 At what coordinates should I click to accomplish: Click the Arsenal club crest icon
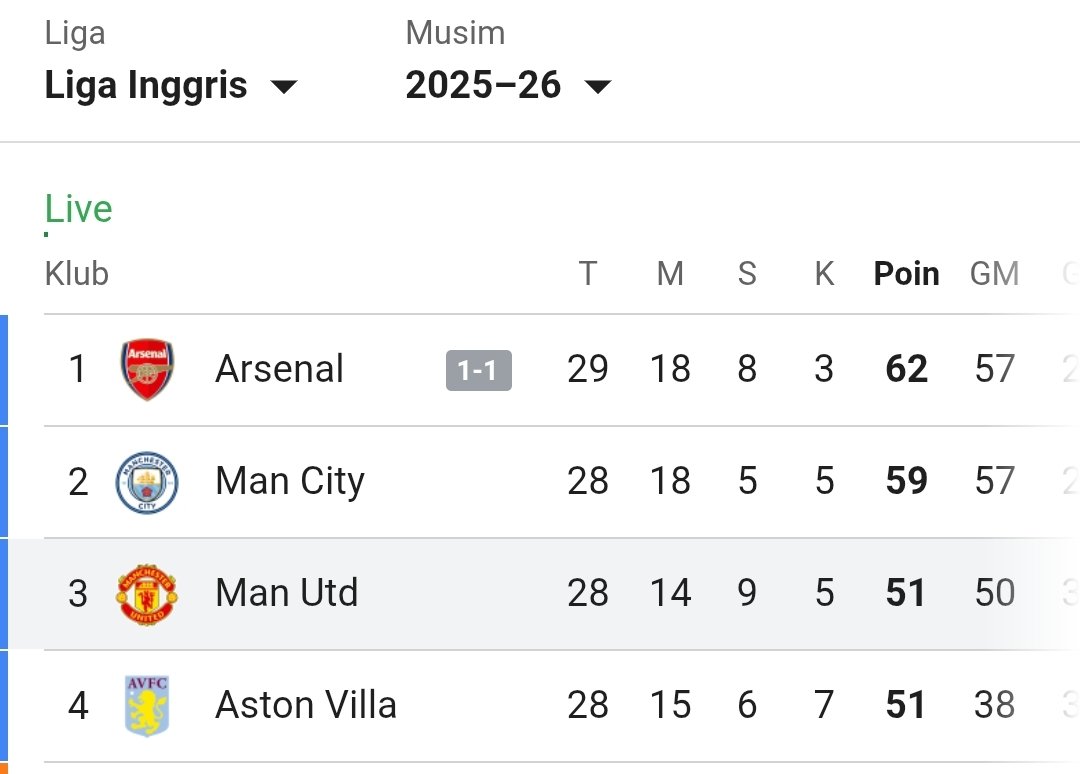147,370
